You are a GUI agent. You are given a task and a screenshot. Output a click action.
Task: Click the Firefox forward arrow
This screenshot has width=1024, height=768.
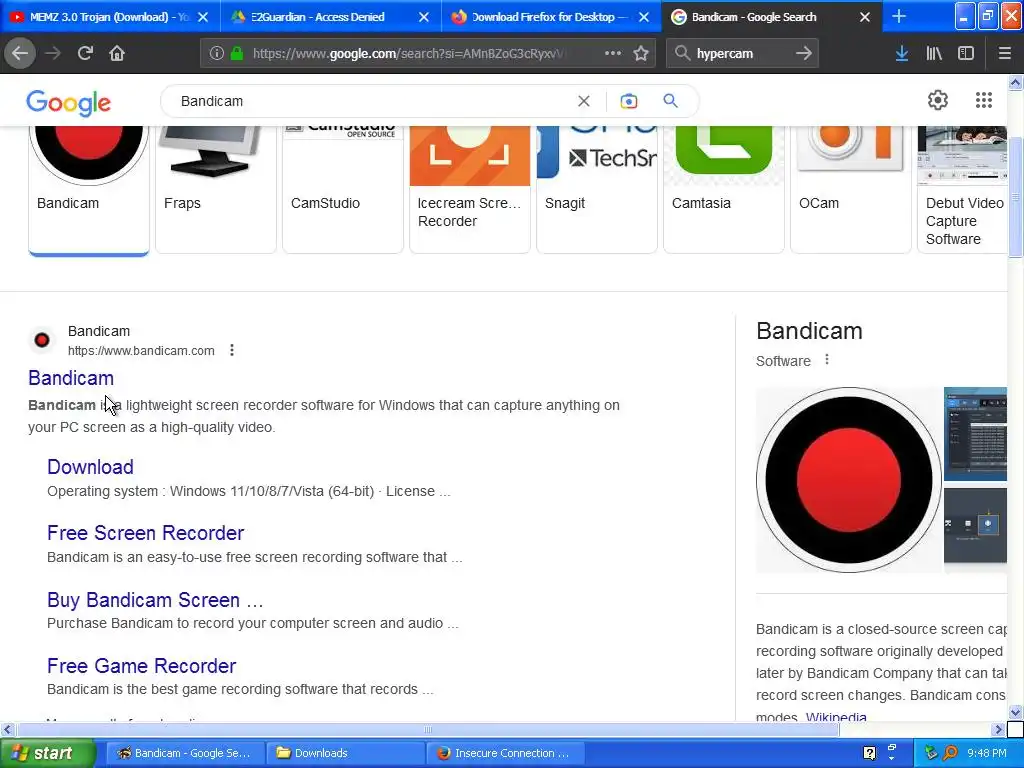point(53,53)
